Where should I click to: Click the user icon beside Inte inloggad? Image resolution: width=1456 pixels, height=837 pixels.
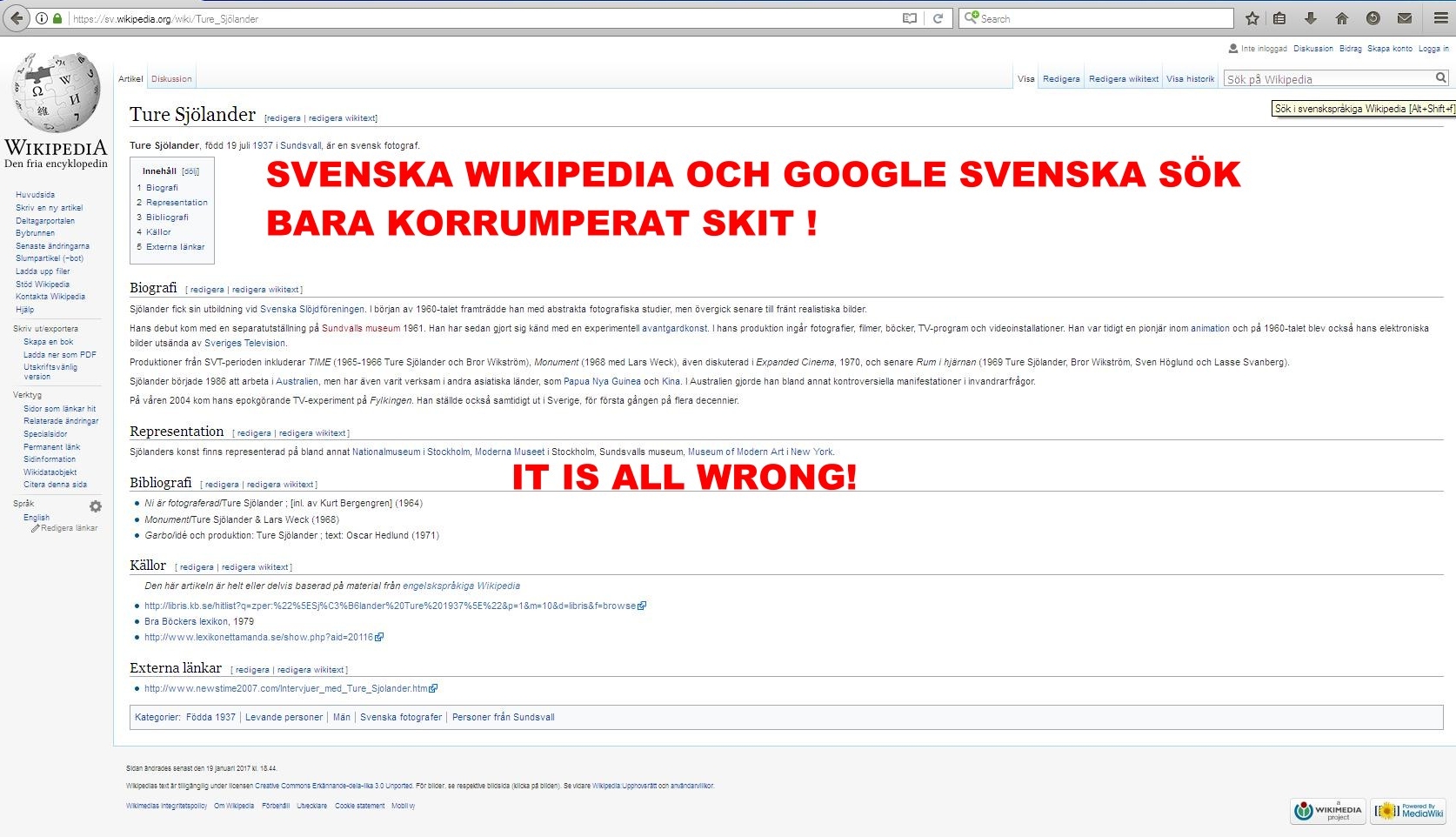coord(1232,49)
